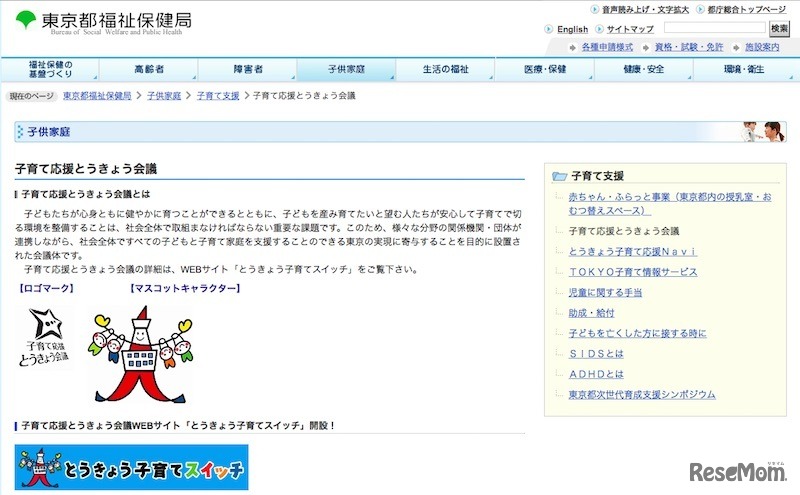Image resolution: width=800 pixels, height=495 pixels.
Task: Select the 環境・衛生 nav tab
Action: (x=744, y=69)
